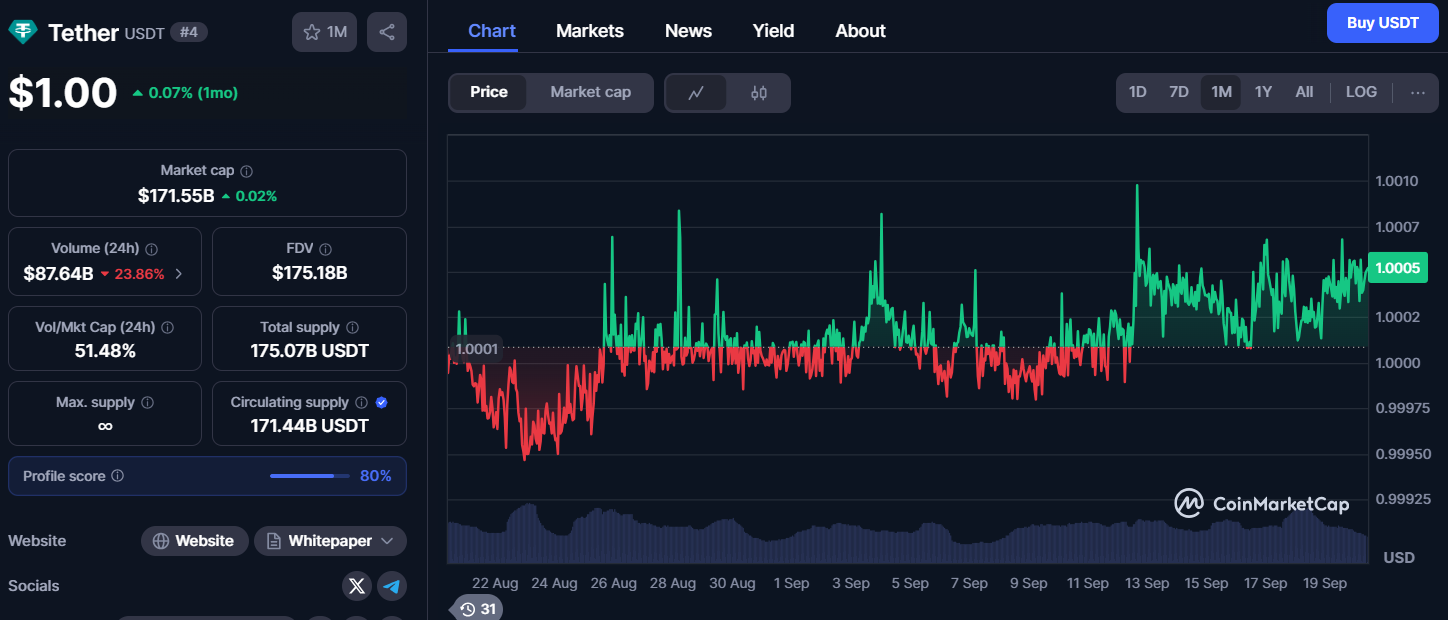Expand the Whitepaper dropdown
This screenshot has height=620, width=1448.
coord(330,541)
